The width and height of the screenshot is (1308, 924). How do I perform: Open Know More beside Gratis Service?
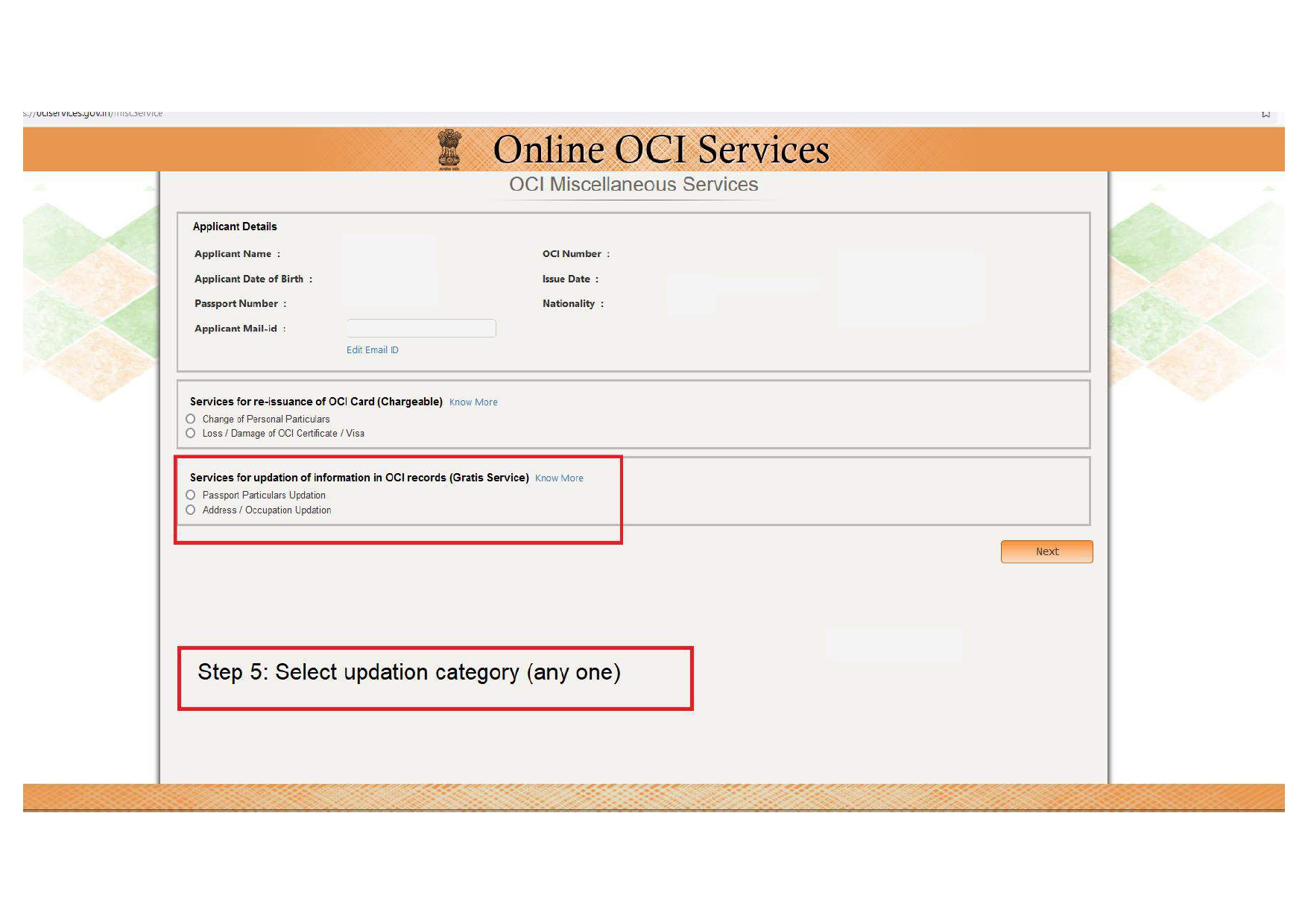(559, 478)
